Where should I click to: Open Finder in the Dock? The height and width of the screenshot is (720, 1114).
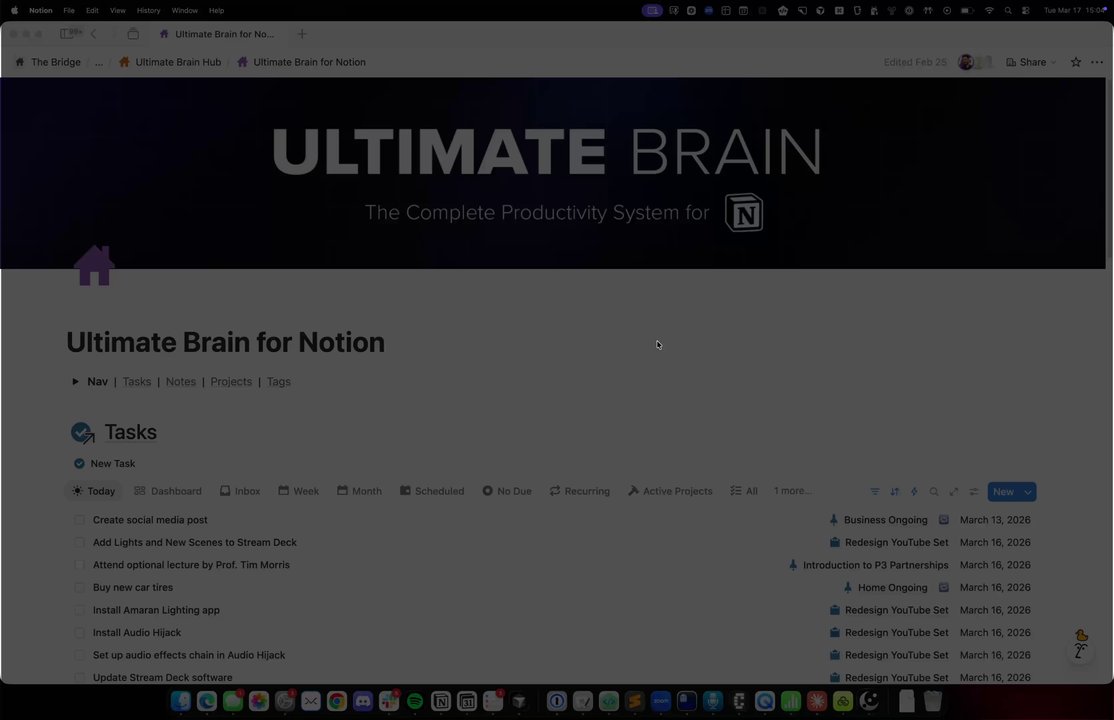[180, 701]
